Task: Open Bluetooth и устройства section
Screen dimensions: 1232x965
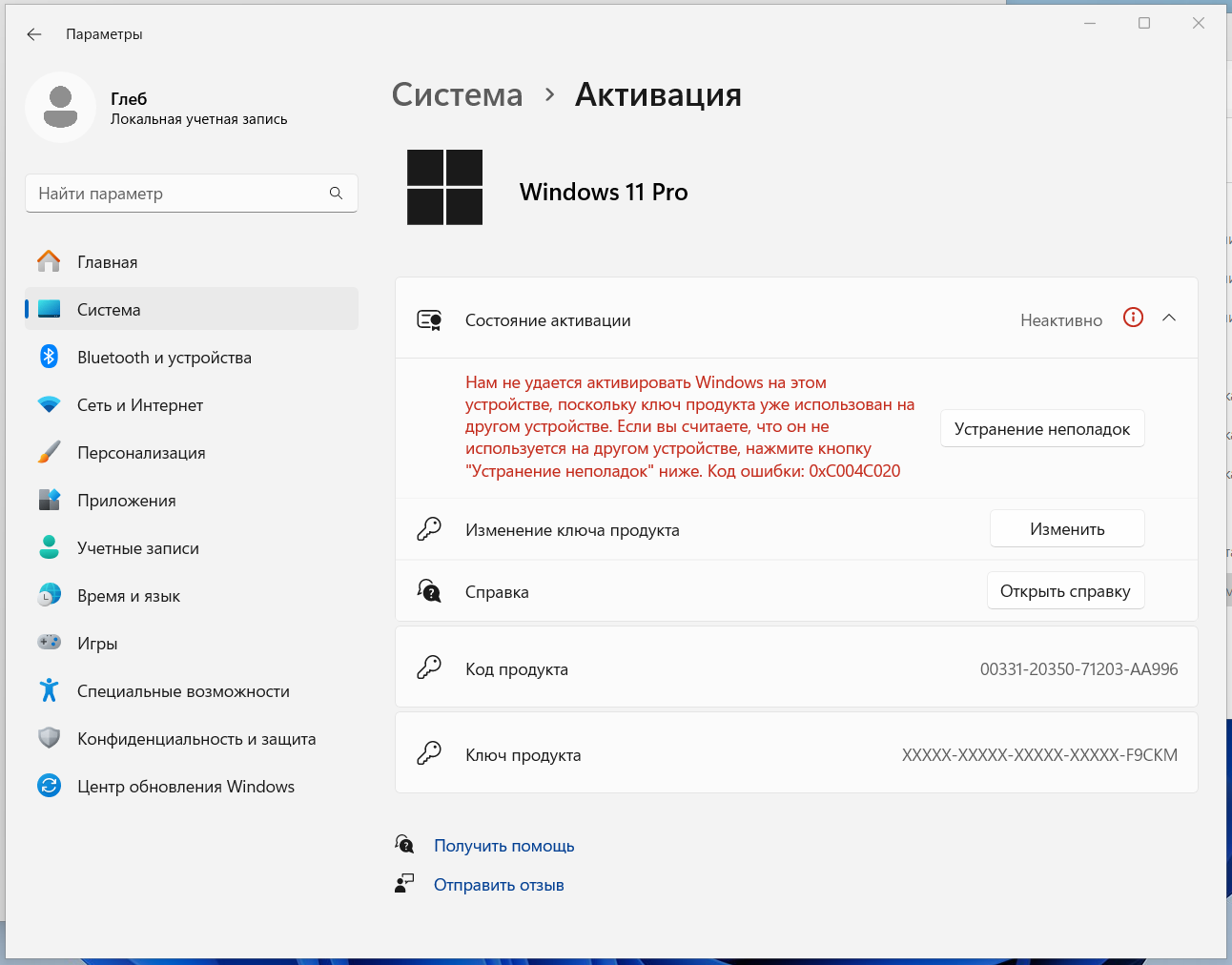Action: (x=192, y=357)
